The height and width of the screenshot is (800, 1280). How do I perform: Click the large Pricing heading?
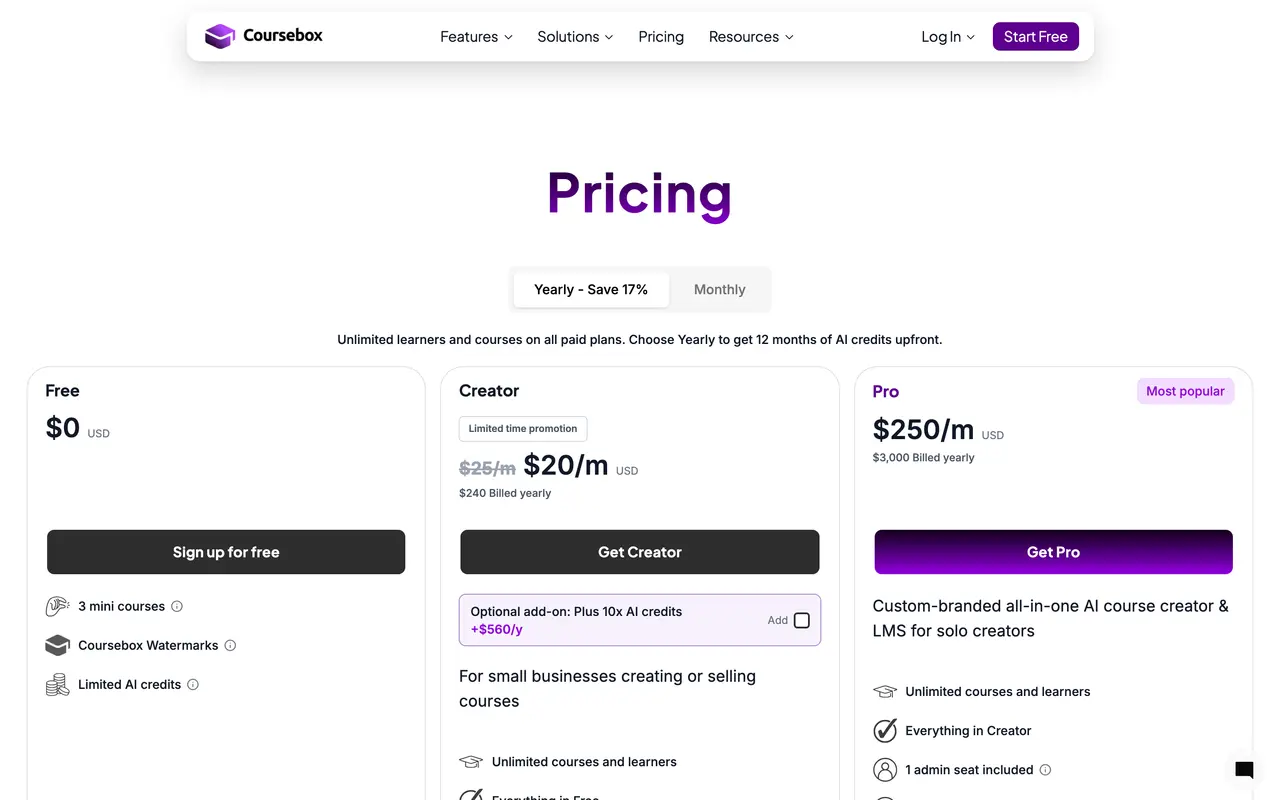[x=640, y=193]
